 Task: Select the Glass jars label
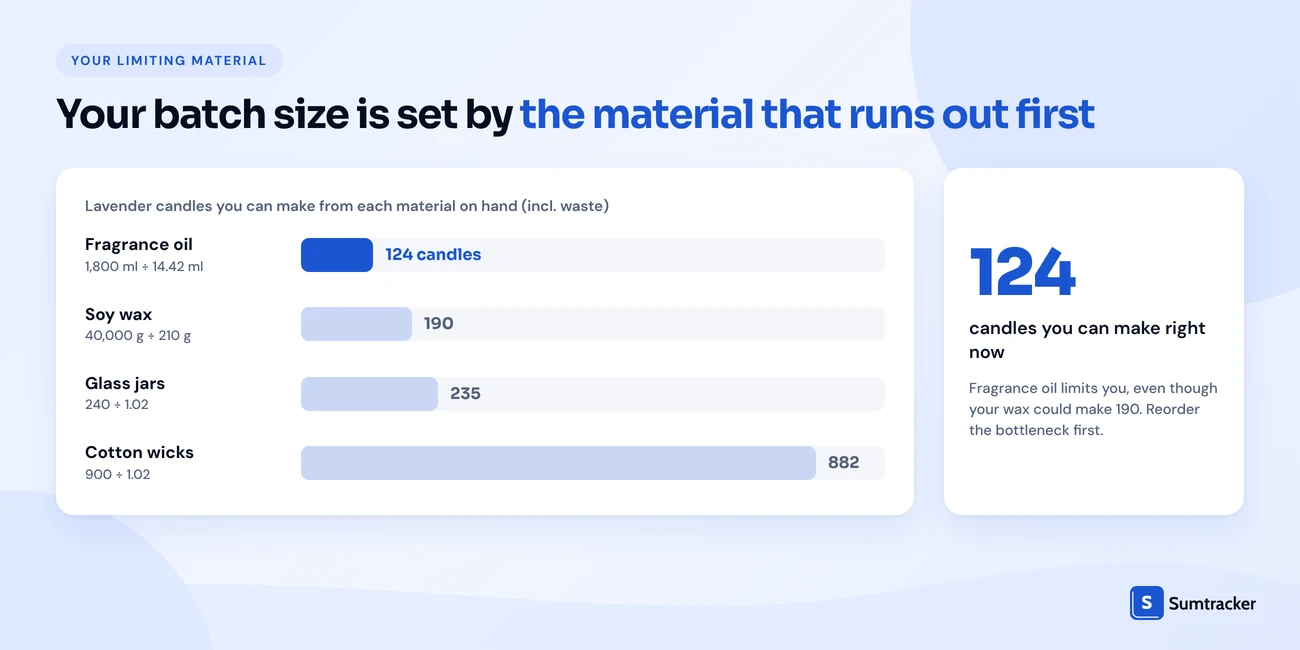point(125,383)
